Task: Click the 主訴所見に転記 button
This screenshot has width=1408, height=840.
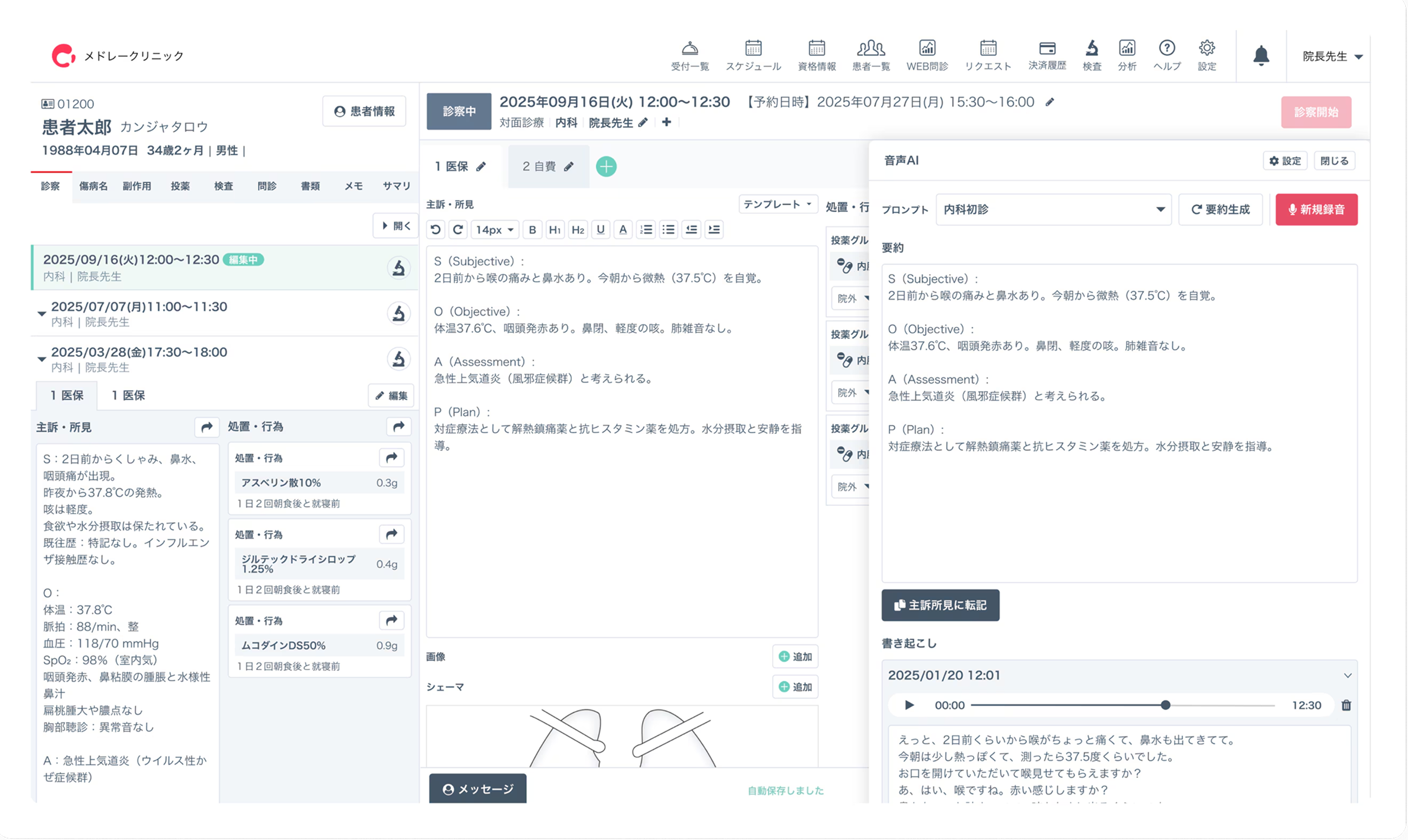Action: (940, 605)
